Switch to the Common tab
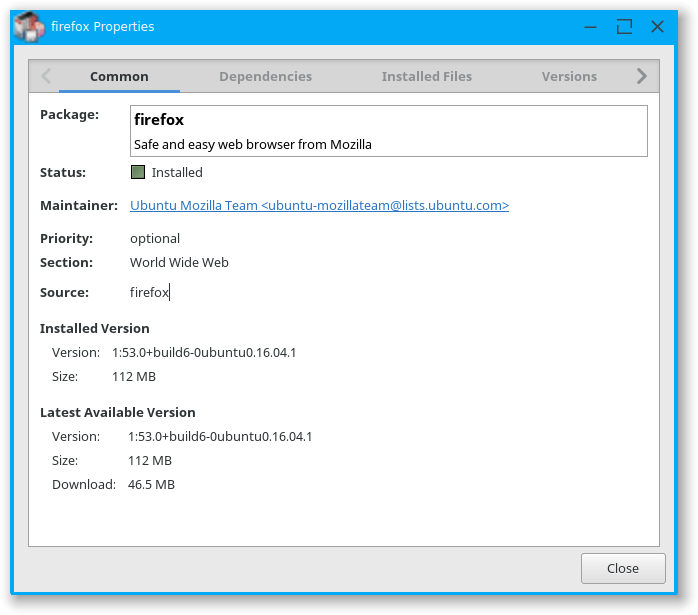This screenshot has height=615, width=698. 119,76
